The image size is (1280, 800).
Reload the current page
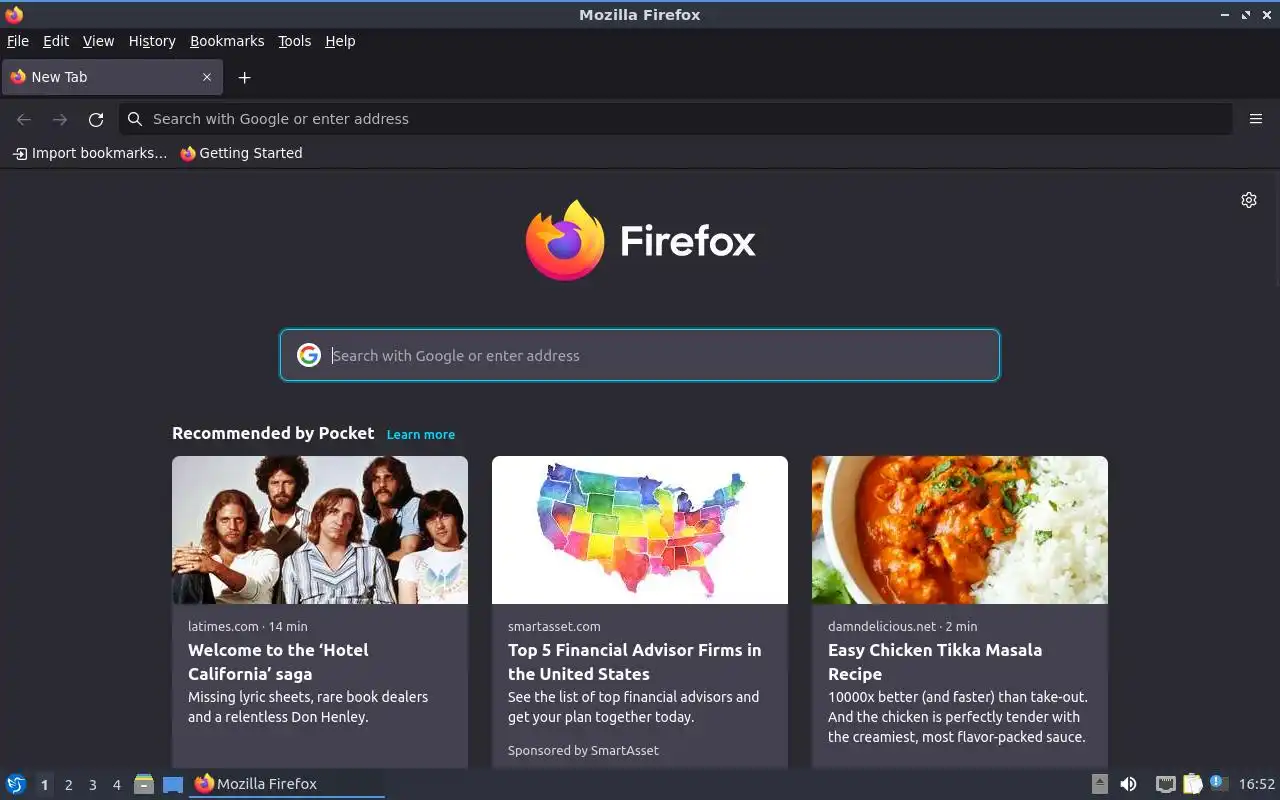pyautogui.click(x=96, y=119)
